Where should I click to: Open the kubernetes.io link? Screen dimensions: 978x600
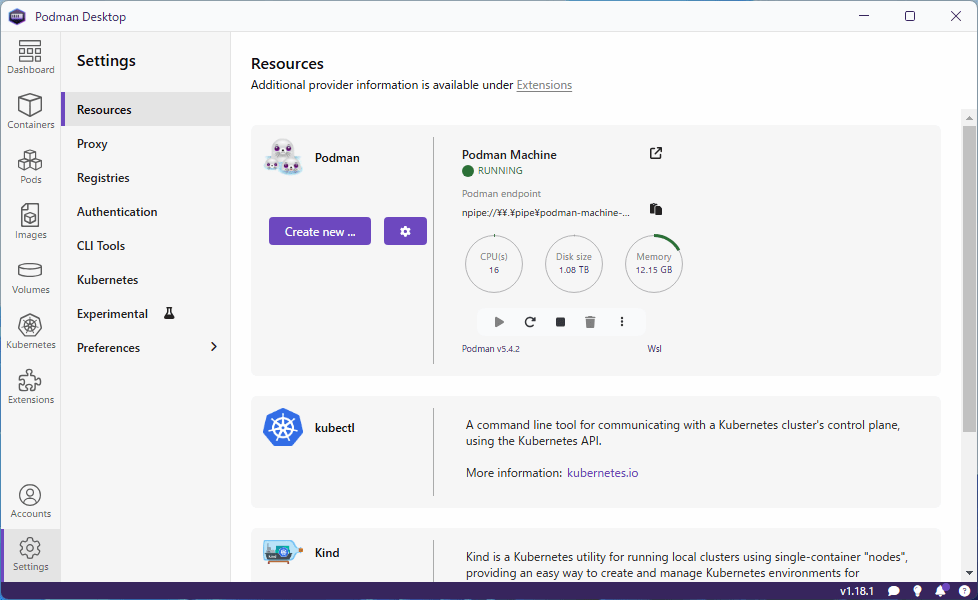tap(603, 473)
